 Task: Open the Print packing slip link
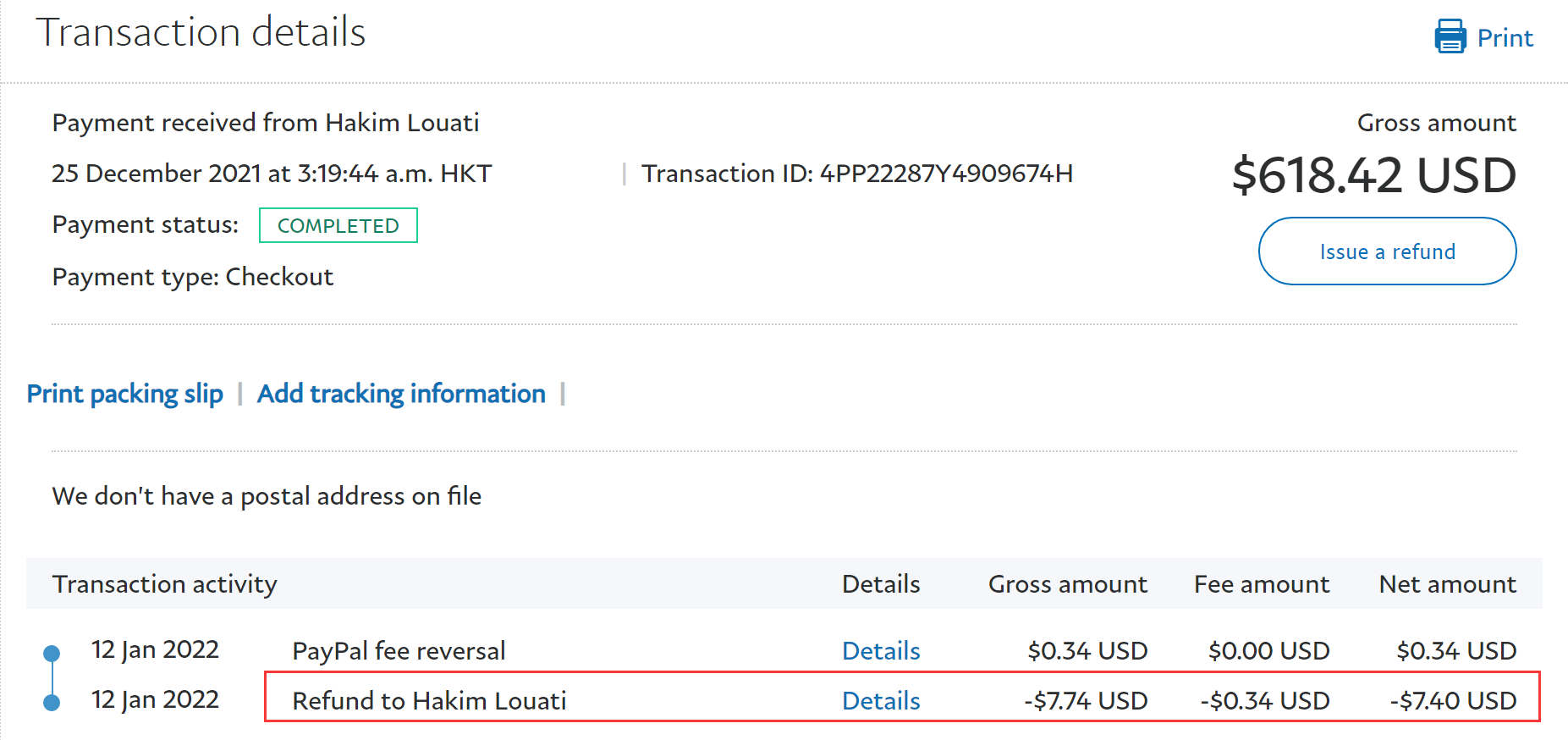click(125, 394)
